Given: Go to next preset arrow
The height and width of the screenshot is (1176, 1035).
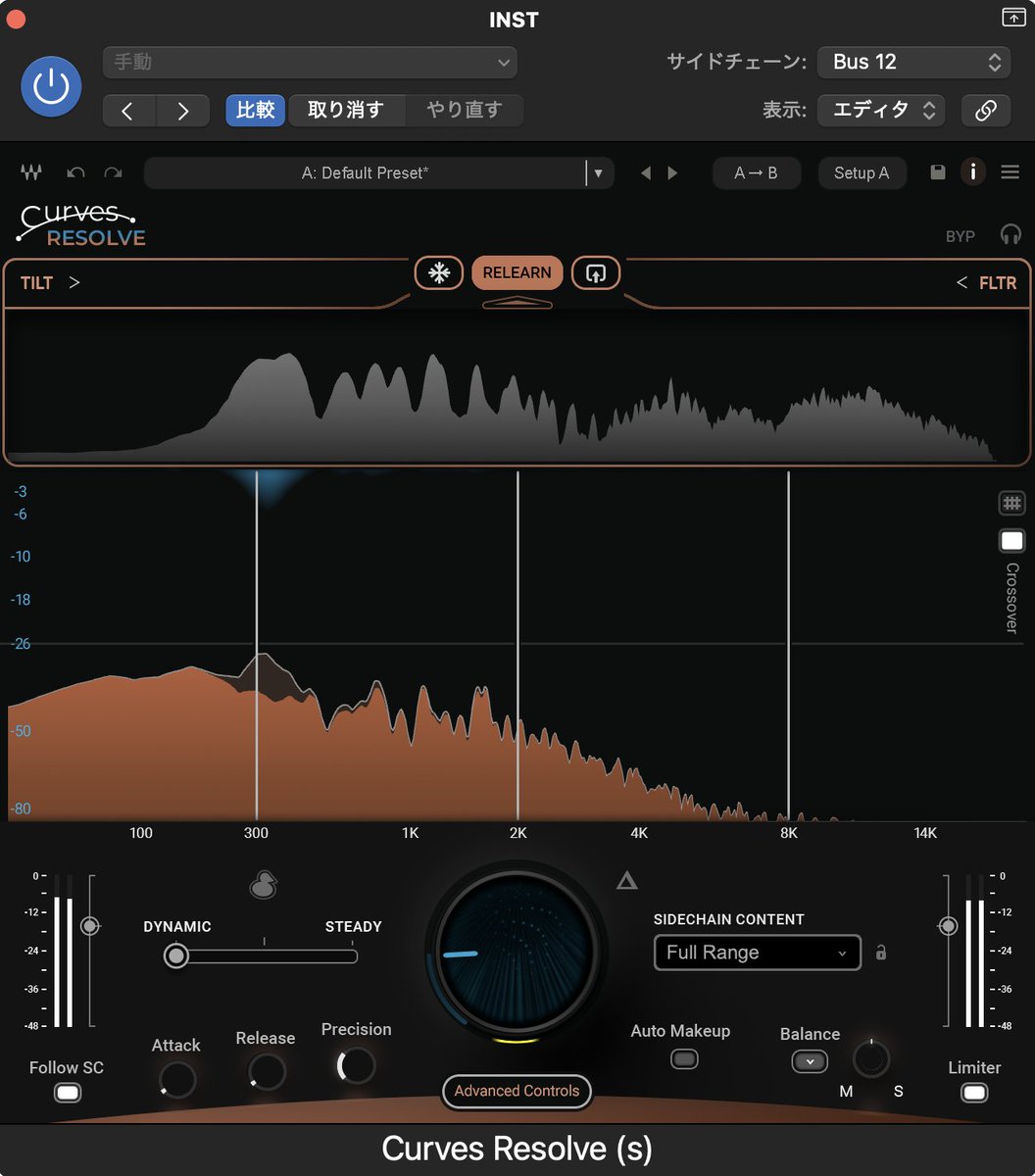Looking at the screenshot, I should 183,111.
